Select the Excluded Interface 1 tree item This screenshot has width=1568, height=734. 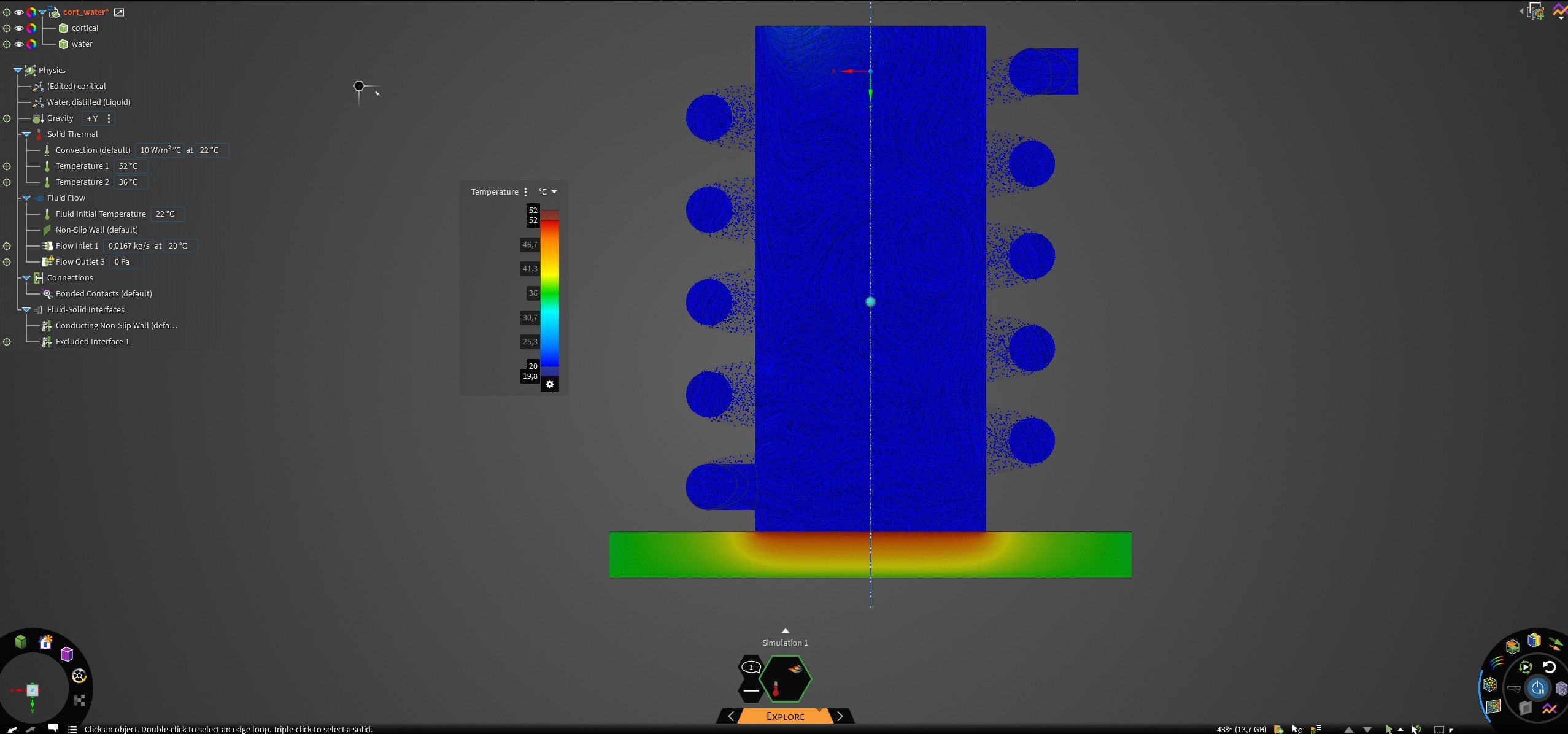92,342
